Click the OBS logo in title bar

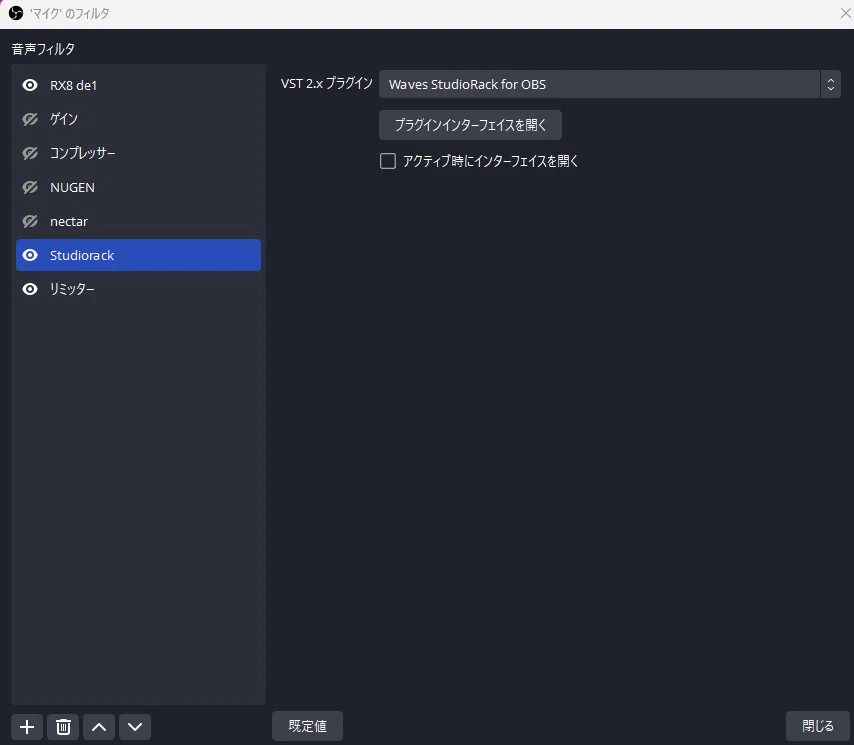pos(16,13)
